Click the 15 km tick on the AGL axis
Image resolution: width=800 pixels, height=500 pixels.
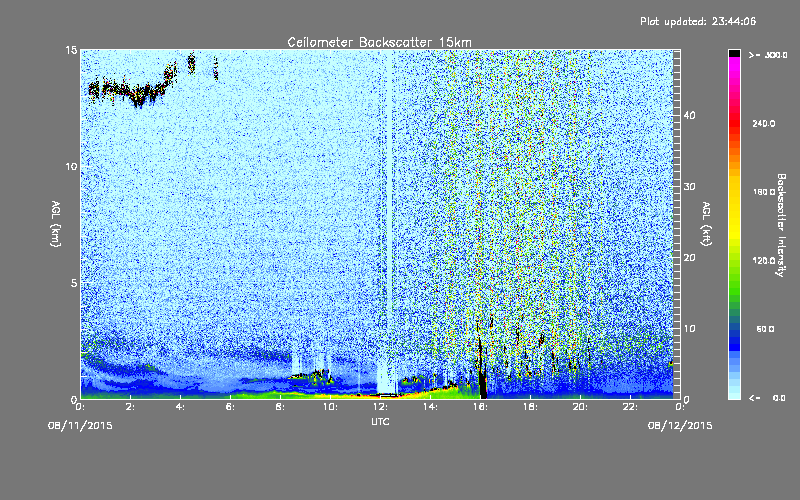pyautogui.click(x=71, y=50)
